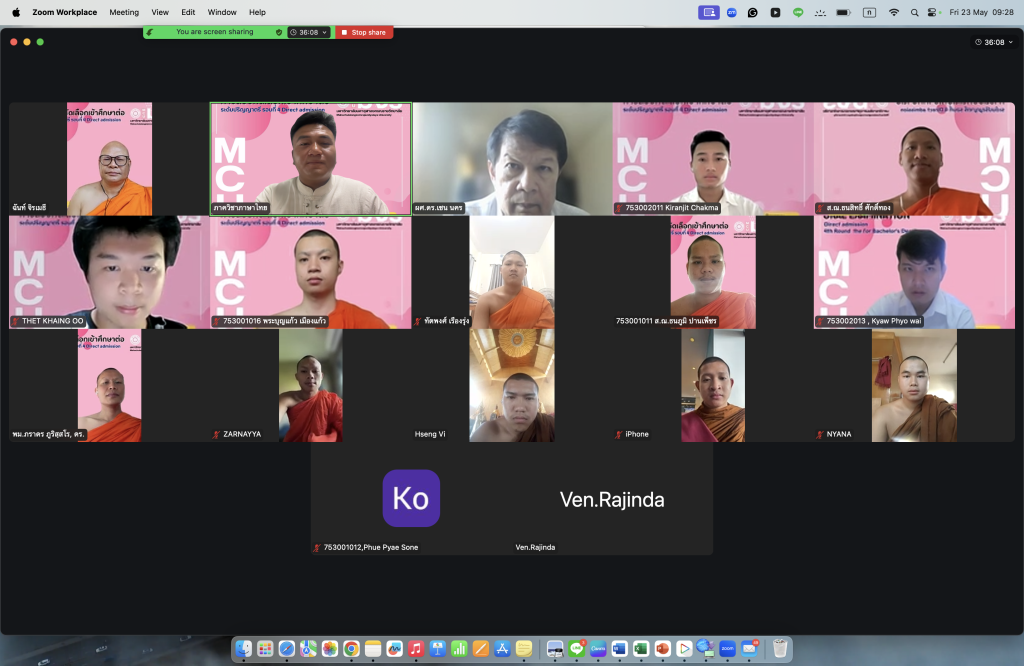This screenshot has height=666, width=1024.
Task: Open the date and time Fri 23 May
Action: [x=982, y=12]
